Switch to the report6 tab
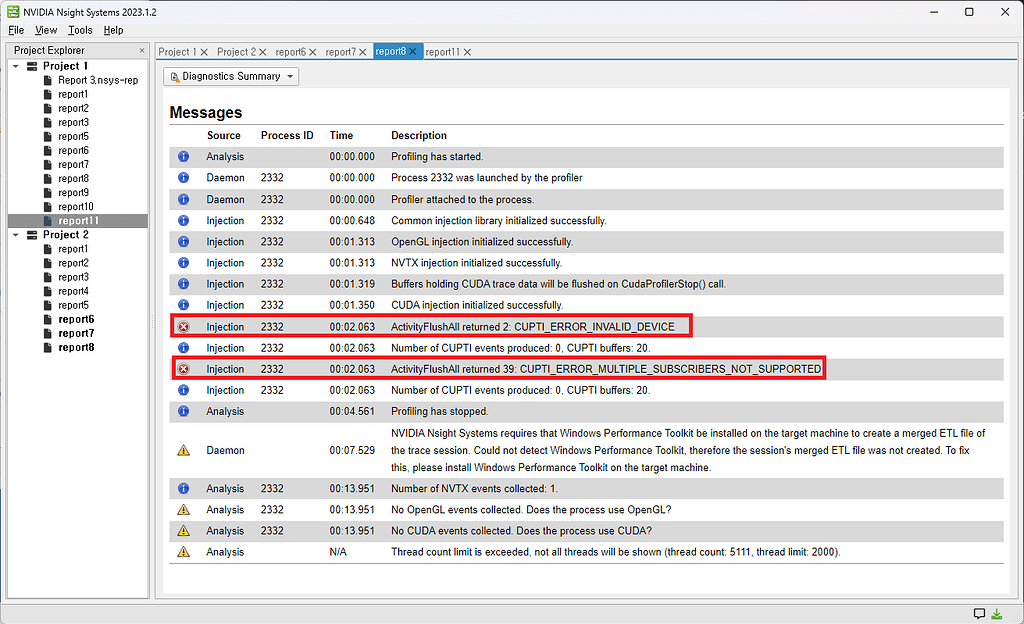Viewport: 1024px width, 624px height. [x=290, y=52]
